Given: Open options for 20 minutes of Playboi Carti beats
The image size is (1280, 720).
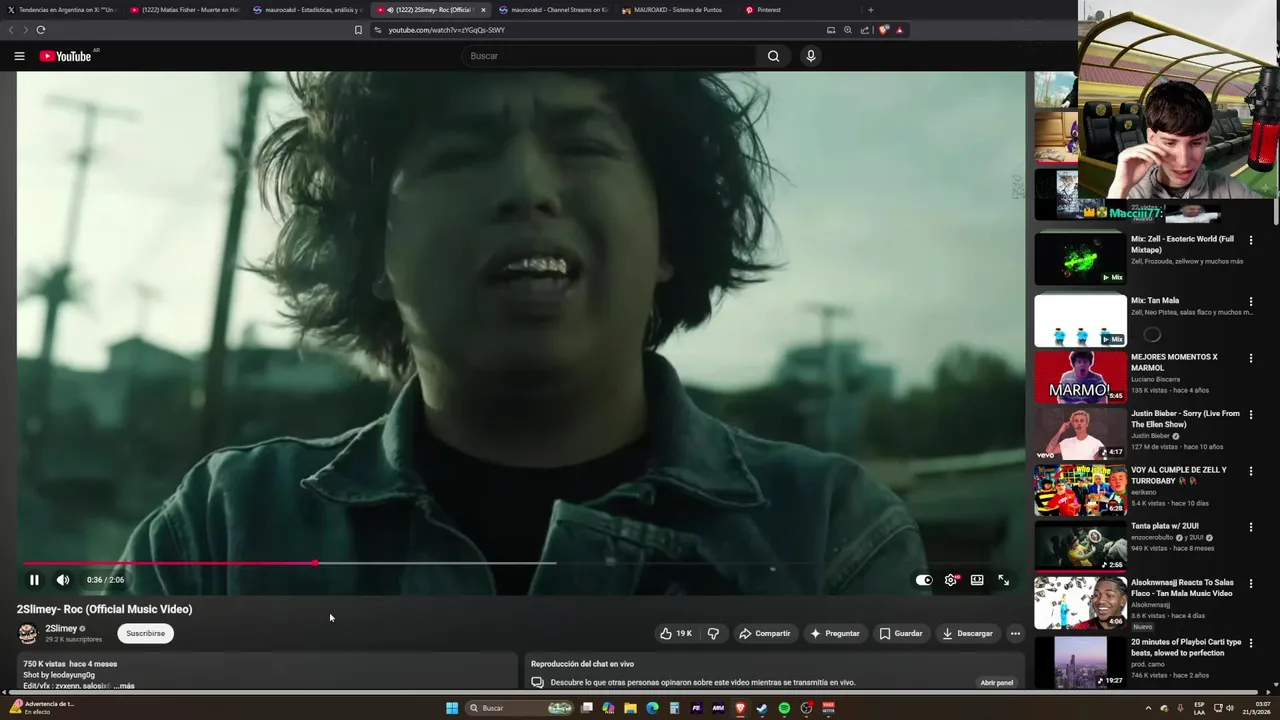Looking at the screenshot, I should point(1250,642).
